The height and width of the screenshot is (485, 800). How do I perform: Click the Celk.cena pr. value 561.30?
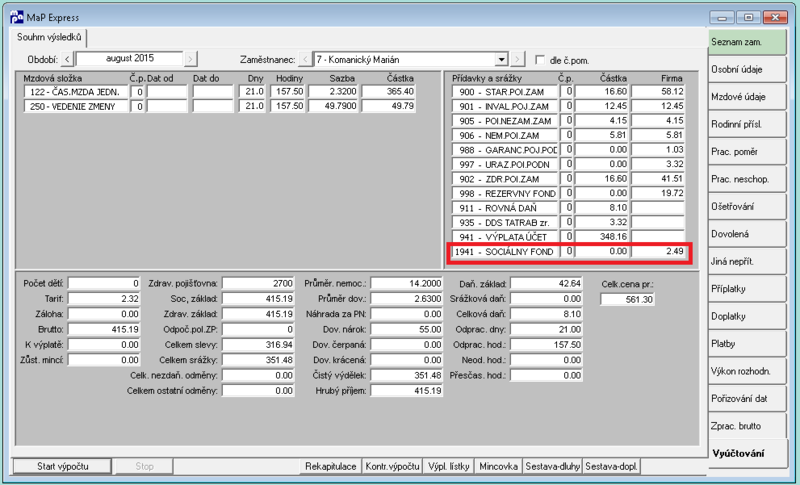point(627,299)
